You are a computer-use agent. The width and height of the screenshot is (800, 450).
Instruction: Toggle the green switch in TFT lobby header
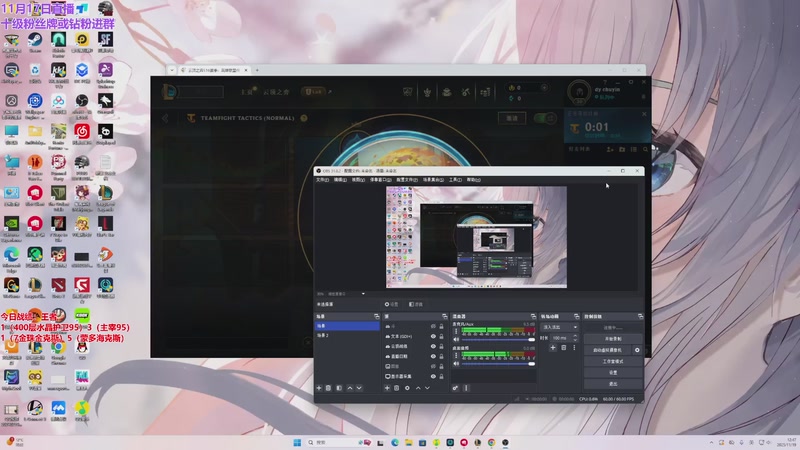point(545,118)
